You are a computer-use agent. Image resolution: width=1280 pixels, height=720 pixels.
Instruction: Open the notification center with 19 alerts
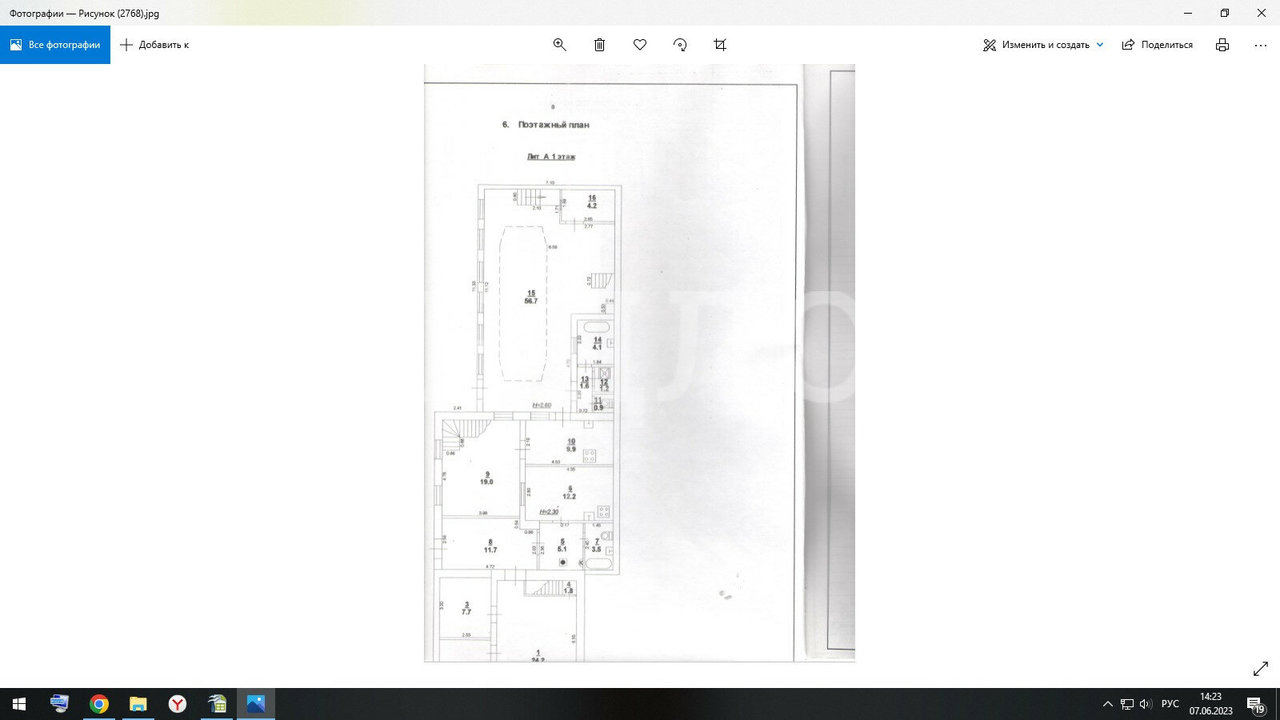pyautogui.click(x=1256, y=704)
